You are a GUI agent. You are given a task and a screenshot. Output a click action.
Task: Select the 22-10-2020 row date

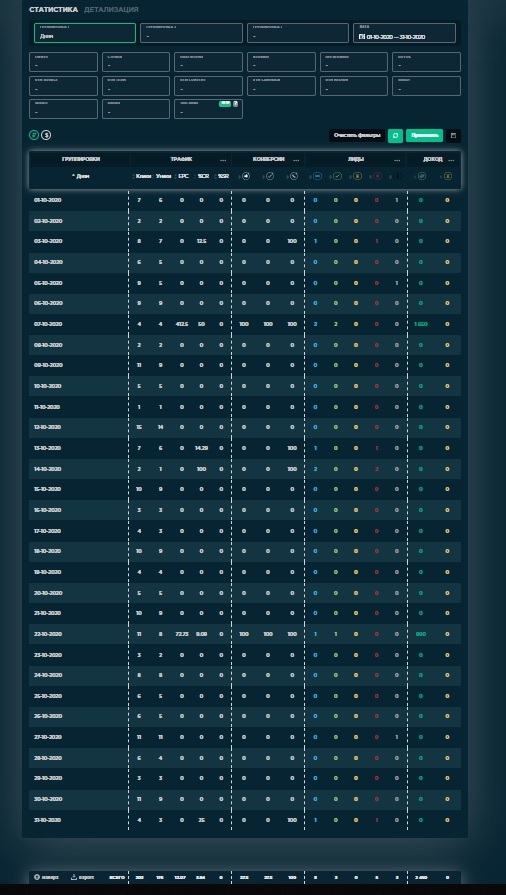pyautogui.click(x=47, y=634)
